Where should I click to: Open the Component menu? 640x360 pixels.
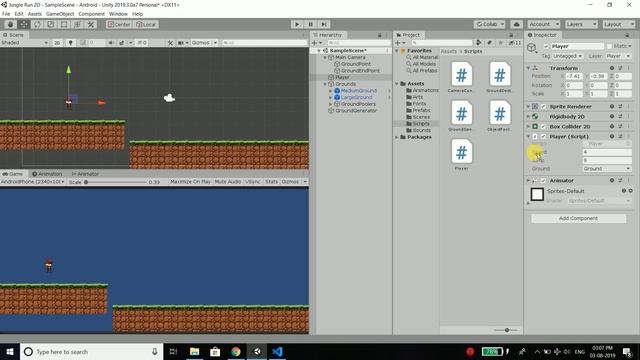[x=91, y=14]
